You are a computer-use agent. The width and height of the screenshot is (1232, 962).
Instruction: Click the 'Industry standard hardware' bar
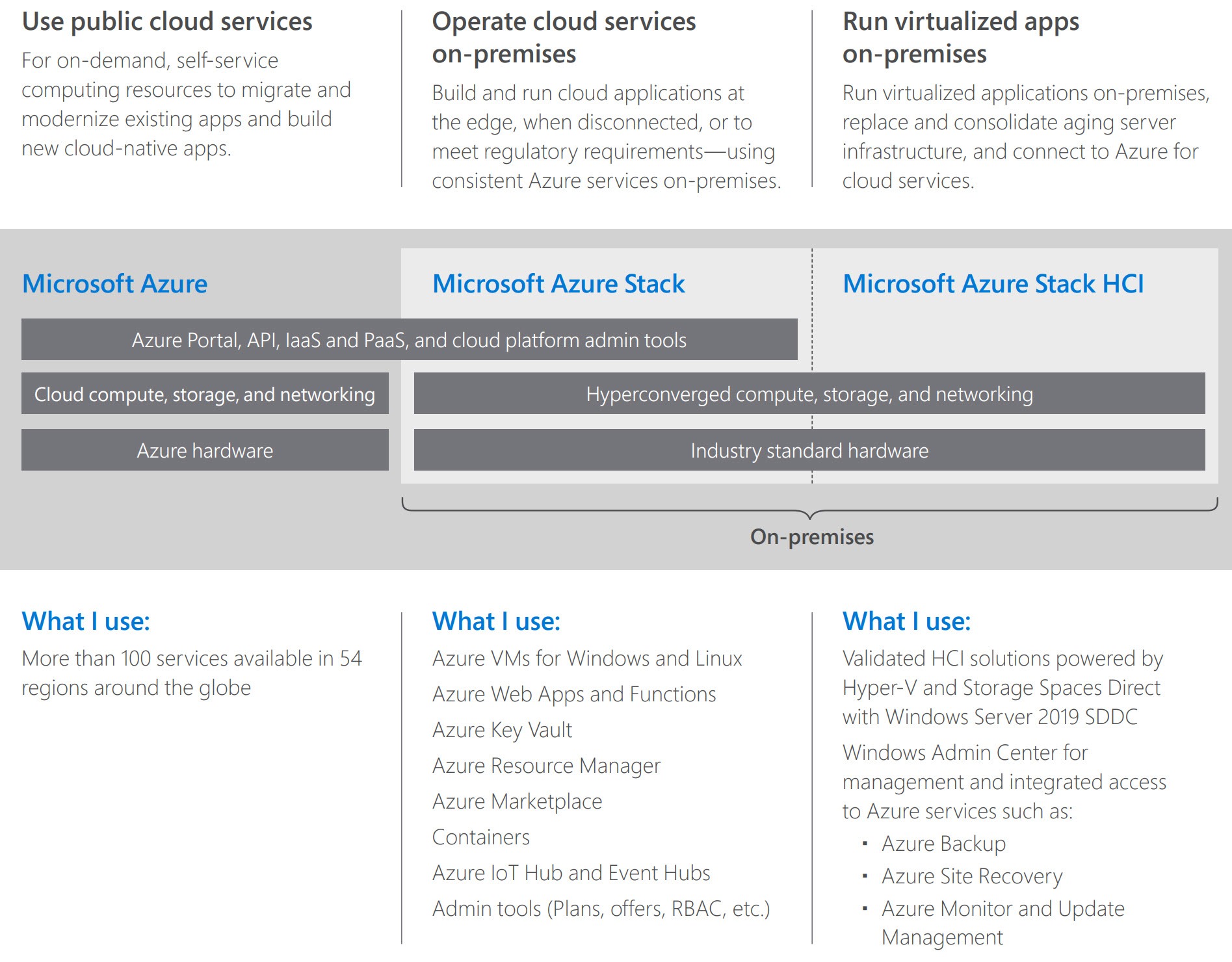(x=809, y=450)
